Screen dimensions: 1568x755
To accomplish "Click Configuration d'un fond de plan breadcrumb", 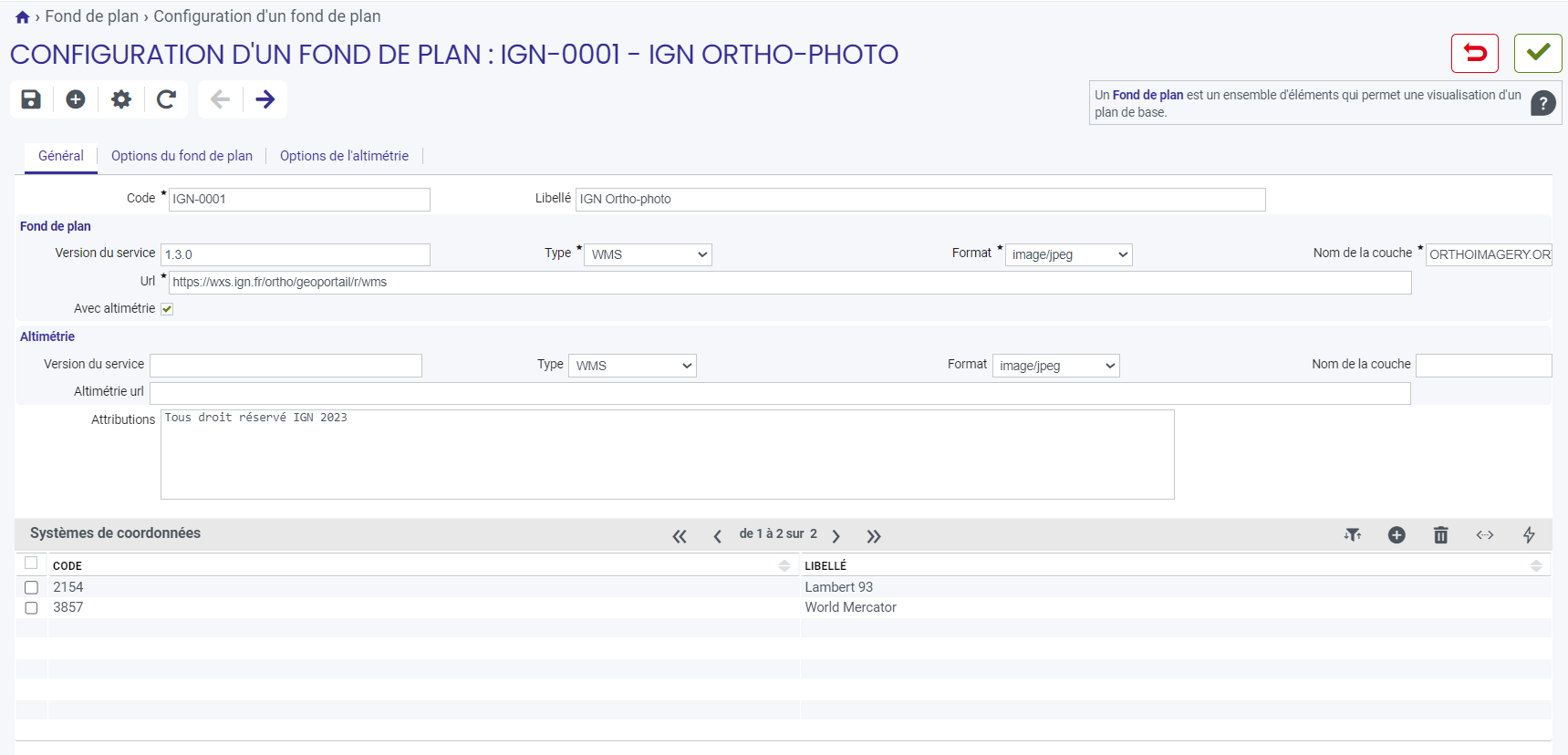I will 267,16.
